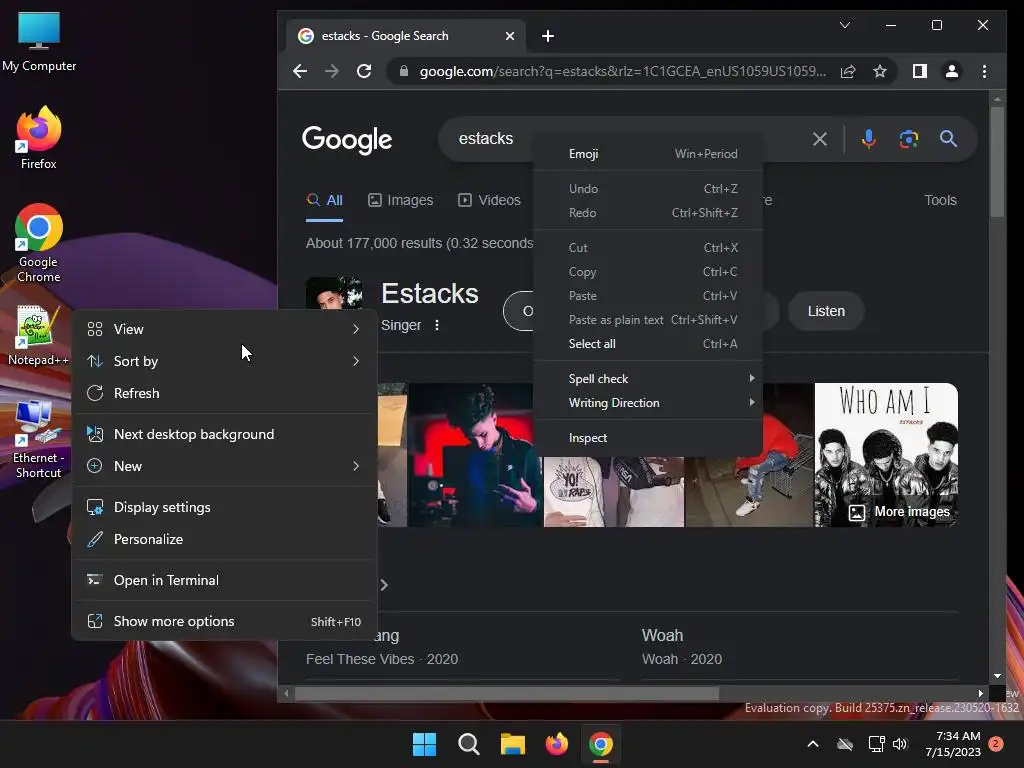Image resolution: width=1024 pixels, height=768 pixels.
Task: Open Chrome's three-dot menu
Action: (984, 71)
